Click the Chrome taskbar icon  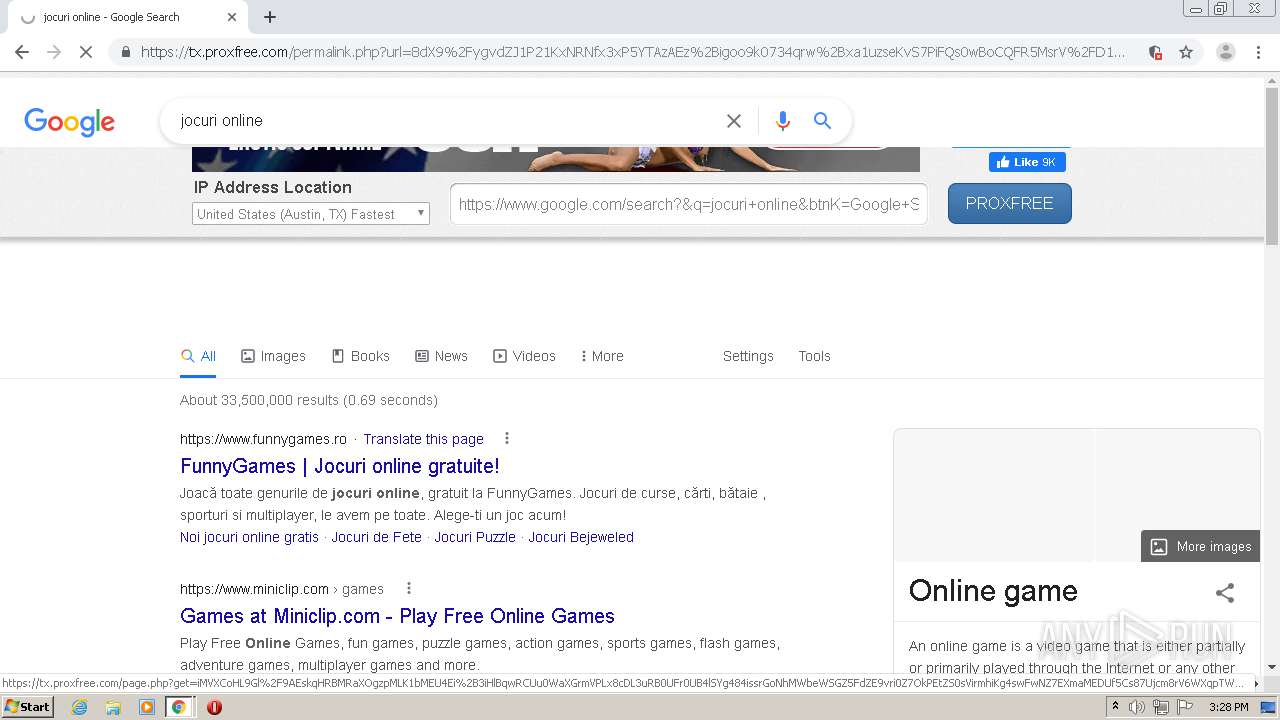(179, 707)
